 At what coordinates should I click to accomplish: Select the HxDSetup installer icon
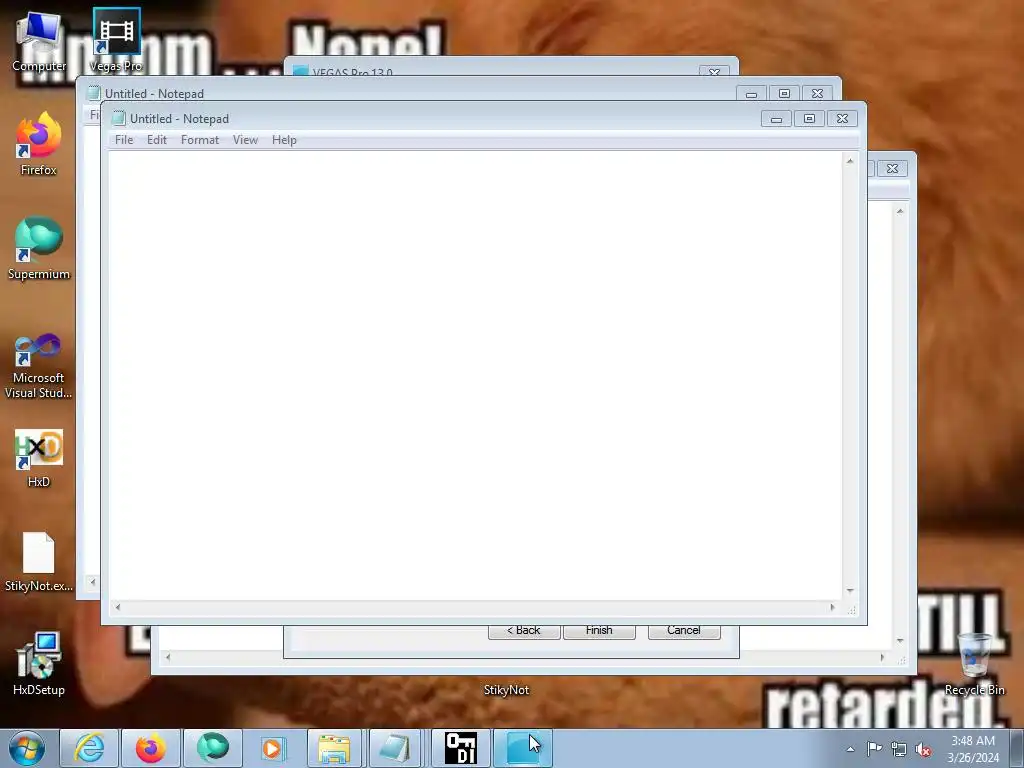pyautogui.click(x=39, y=663)
